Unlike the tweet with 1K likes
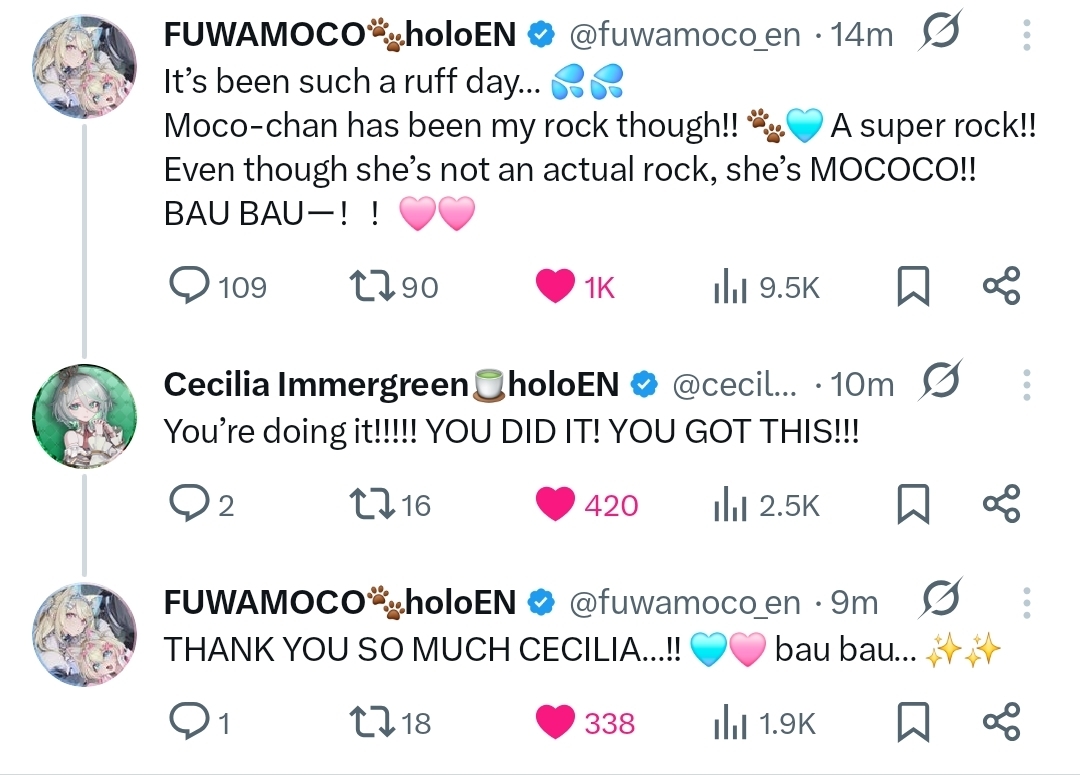1080x775 pixels. coord(556,288)
